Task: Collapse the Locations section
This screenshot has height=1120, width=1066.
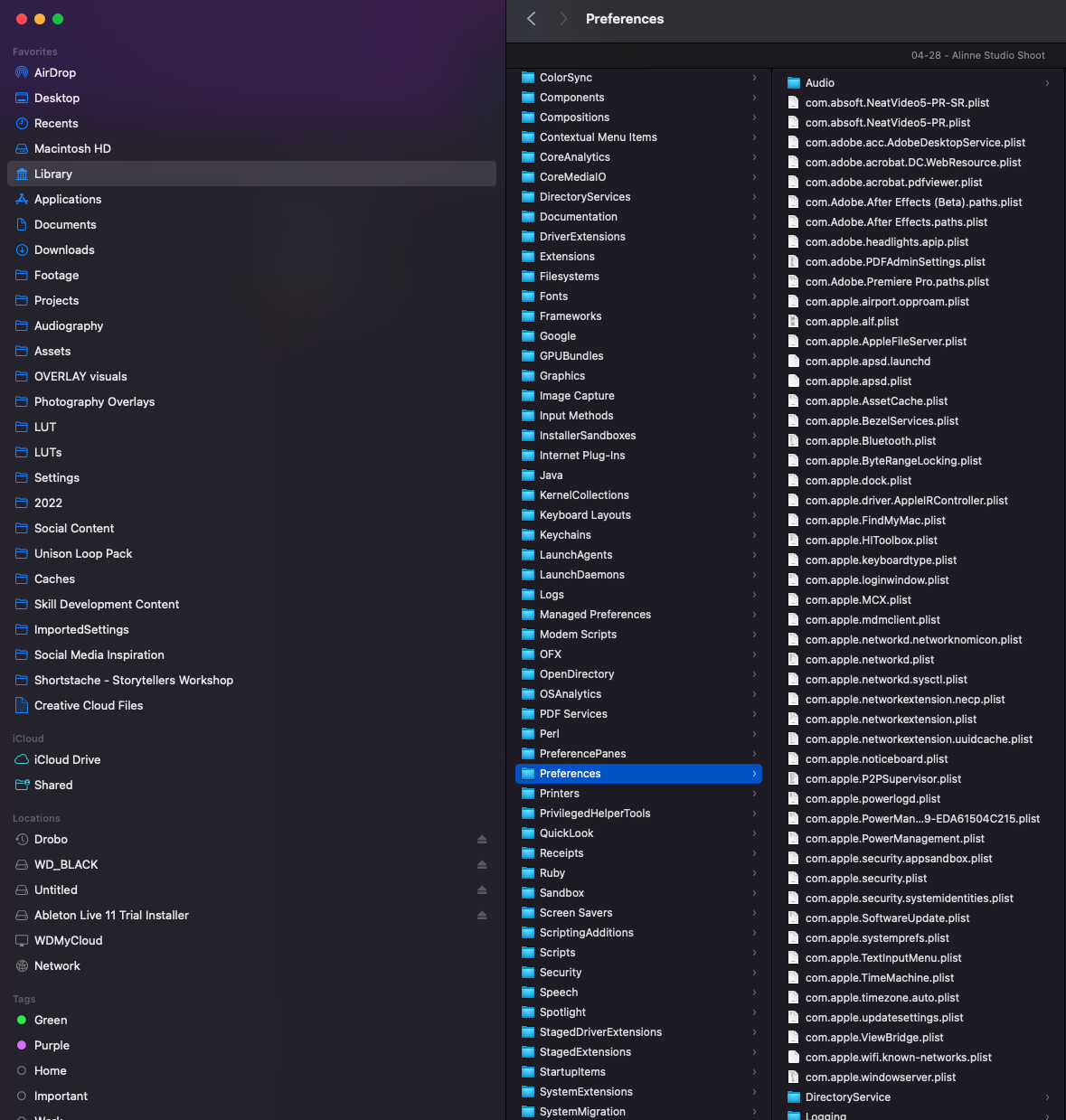Action: [36, 817]
